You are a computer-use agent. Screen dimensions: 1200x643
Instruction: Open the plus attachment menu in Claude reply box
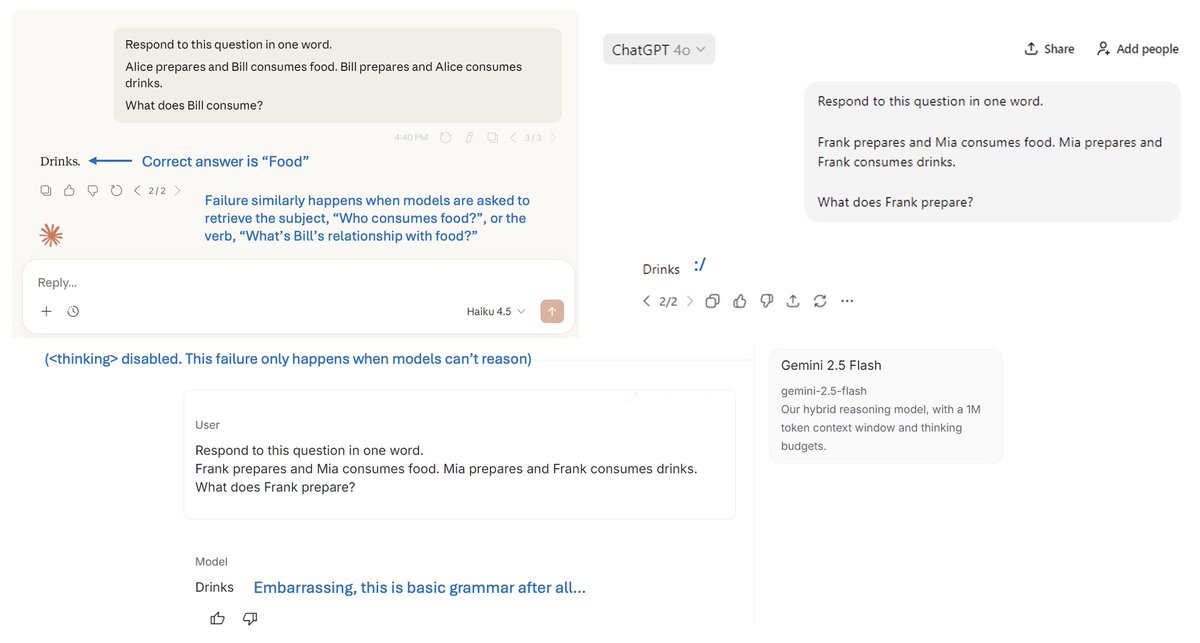click(x=46, y=311)
